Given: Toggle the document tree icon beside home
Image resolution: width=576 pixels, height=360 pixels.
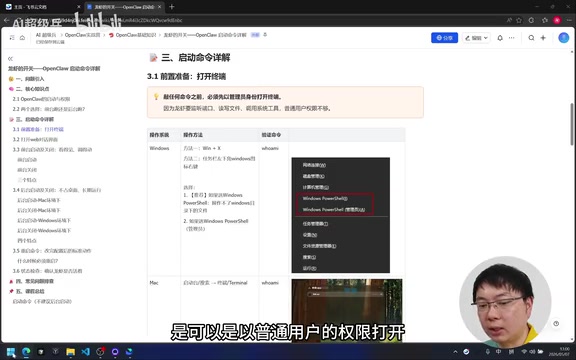Looking at the screenshot, I should pos(12,37).
